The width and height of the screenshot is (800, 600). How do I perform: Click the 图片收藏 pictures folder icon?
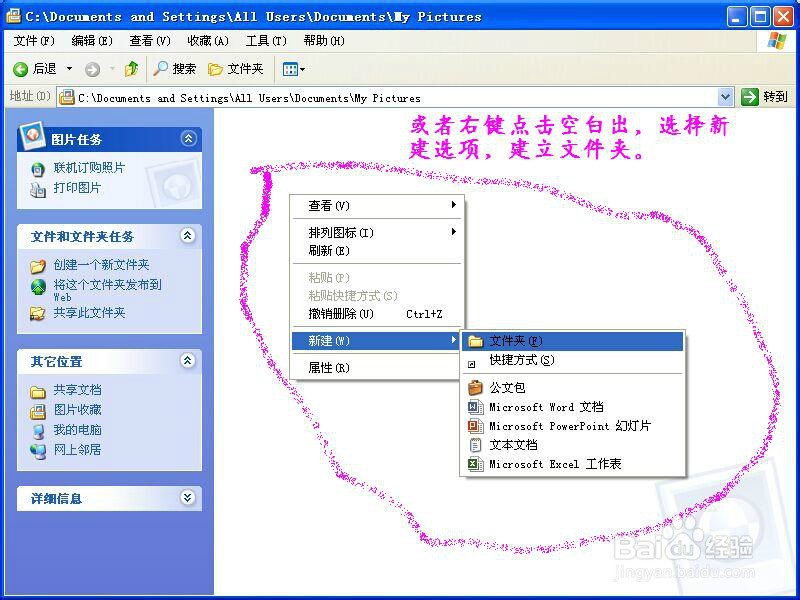[38, 411]
